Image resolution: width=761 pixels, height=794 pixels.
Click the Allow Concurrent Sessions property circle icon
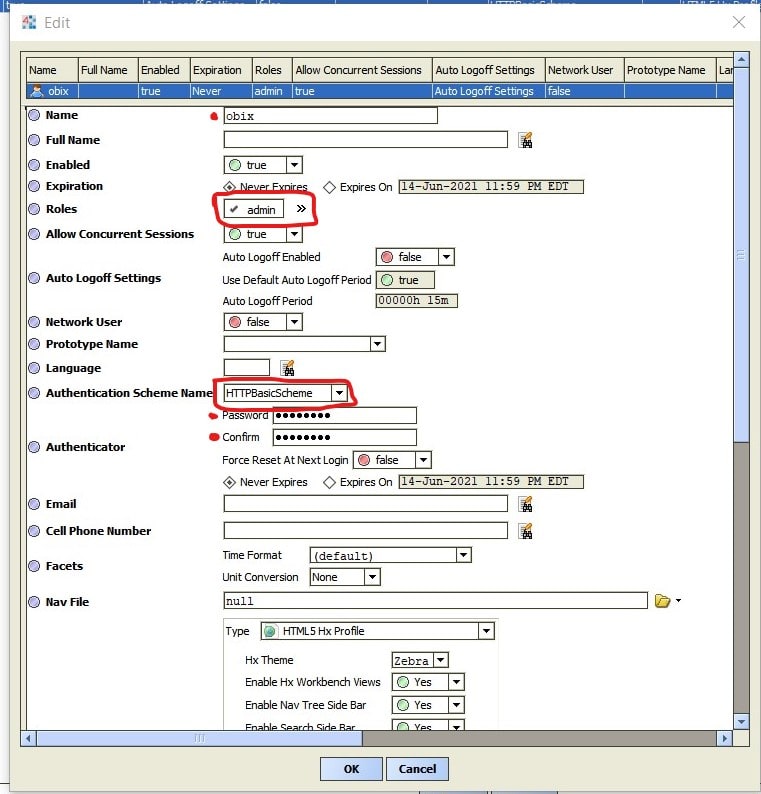click(34, 234)
